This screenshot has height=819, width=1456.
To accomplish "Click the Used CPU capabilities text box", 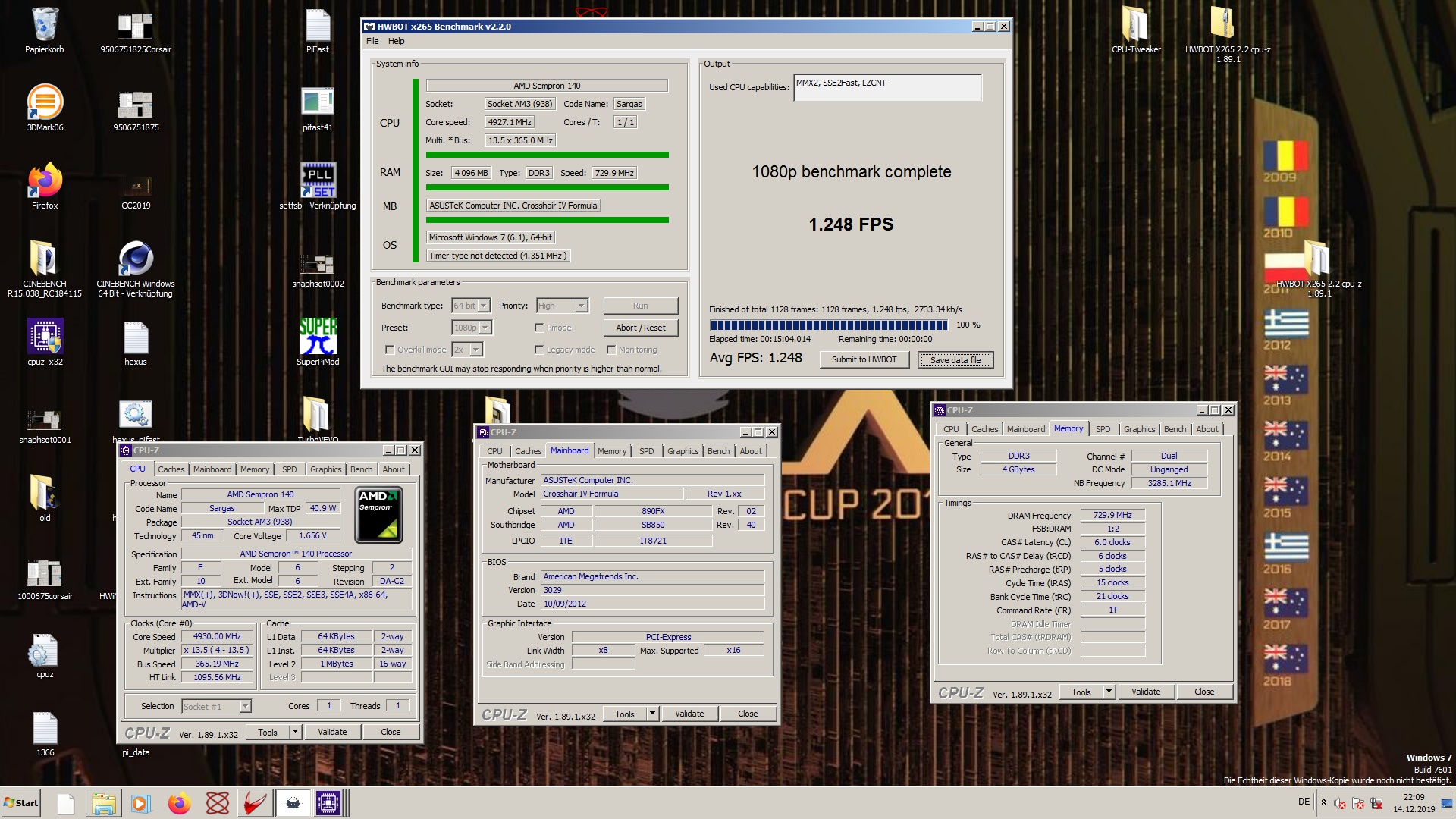I will (887, 88).
